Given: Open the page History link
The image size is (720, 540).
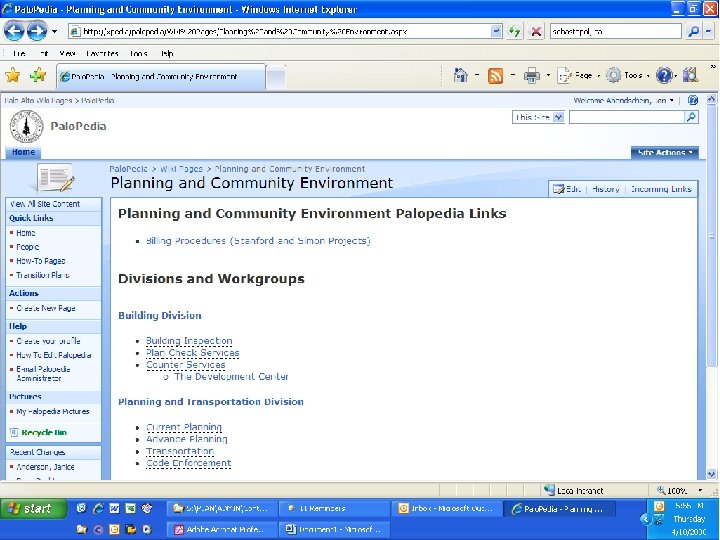Looking at the screenshot, I should point(605,189).
